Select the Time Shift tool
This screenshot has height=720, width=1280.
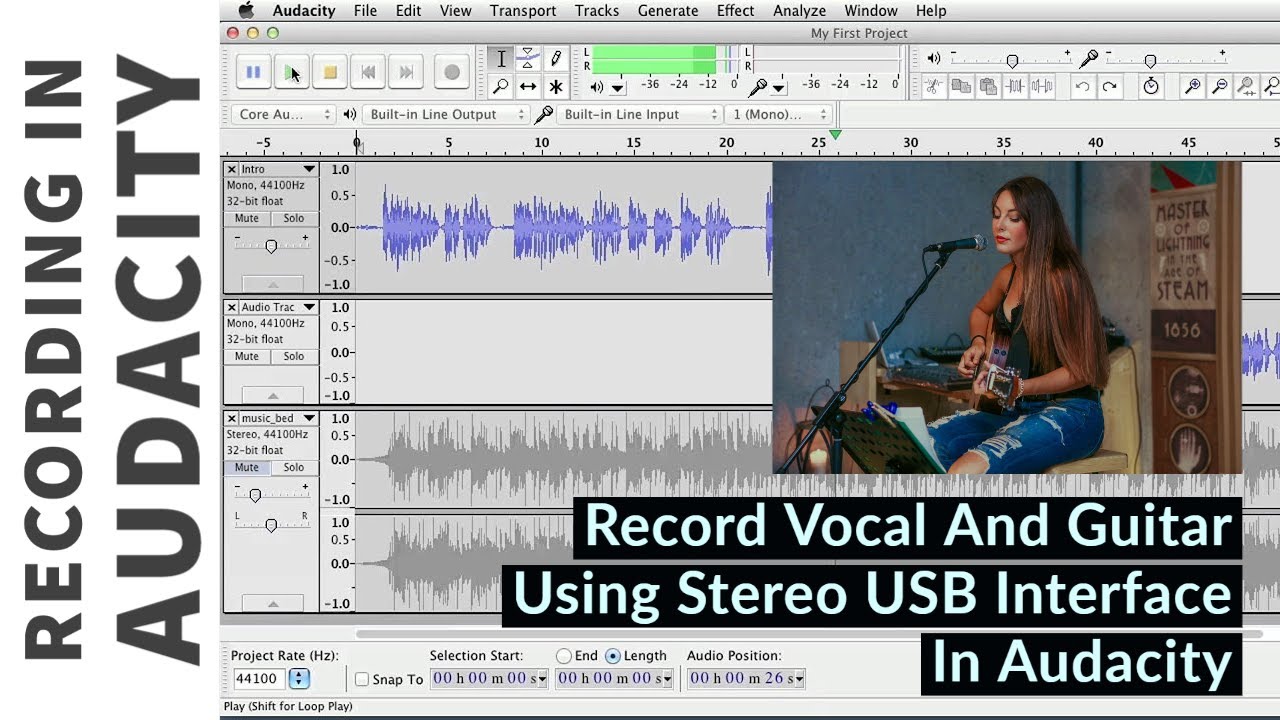coord(528,87)
